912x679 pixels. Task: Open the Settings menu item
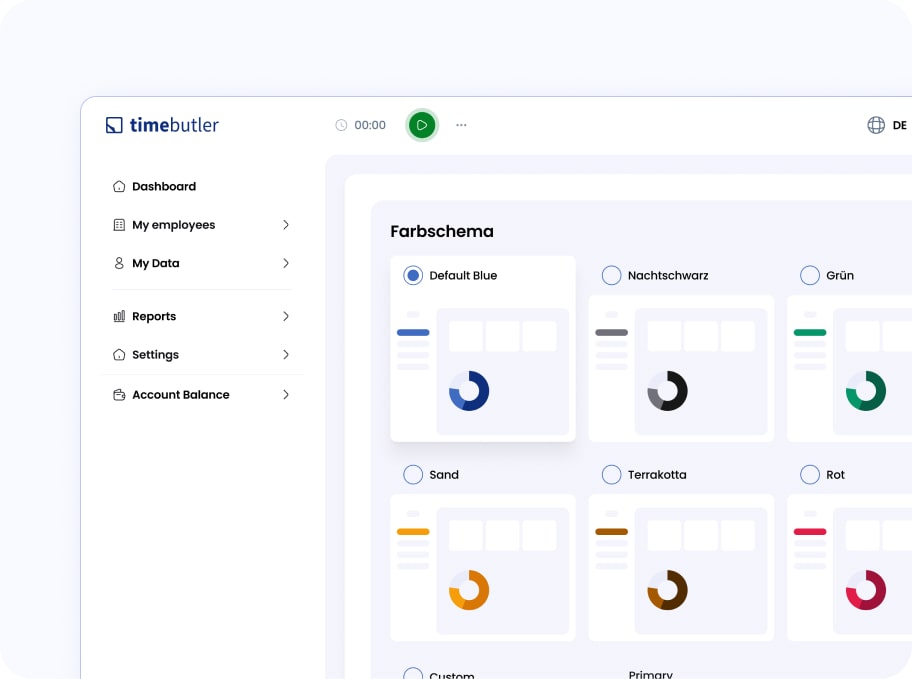[156, 355]
